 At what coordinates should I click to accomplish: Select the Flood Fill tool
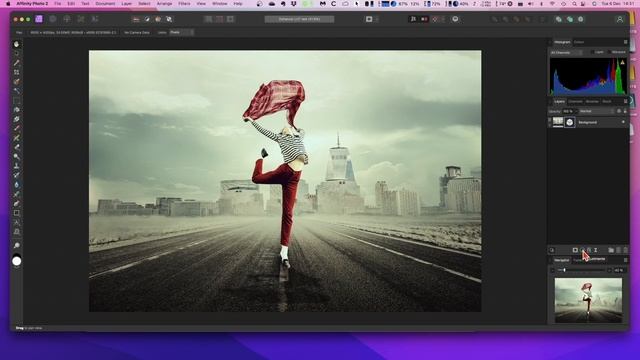pyautogui.click(x=16, y=110)
